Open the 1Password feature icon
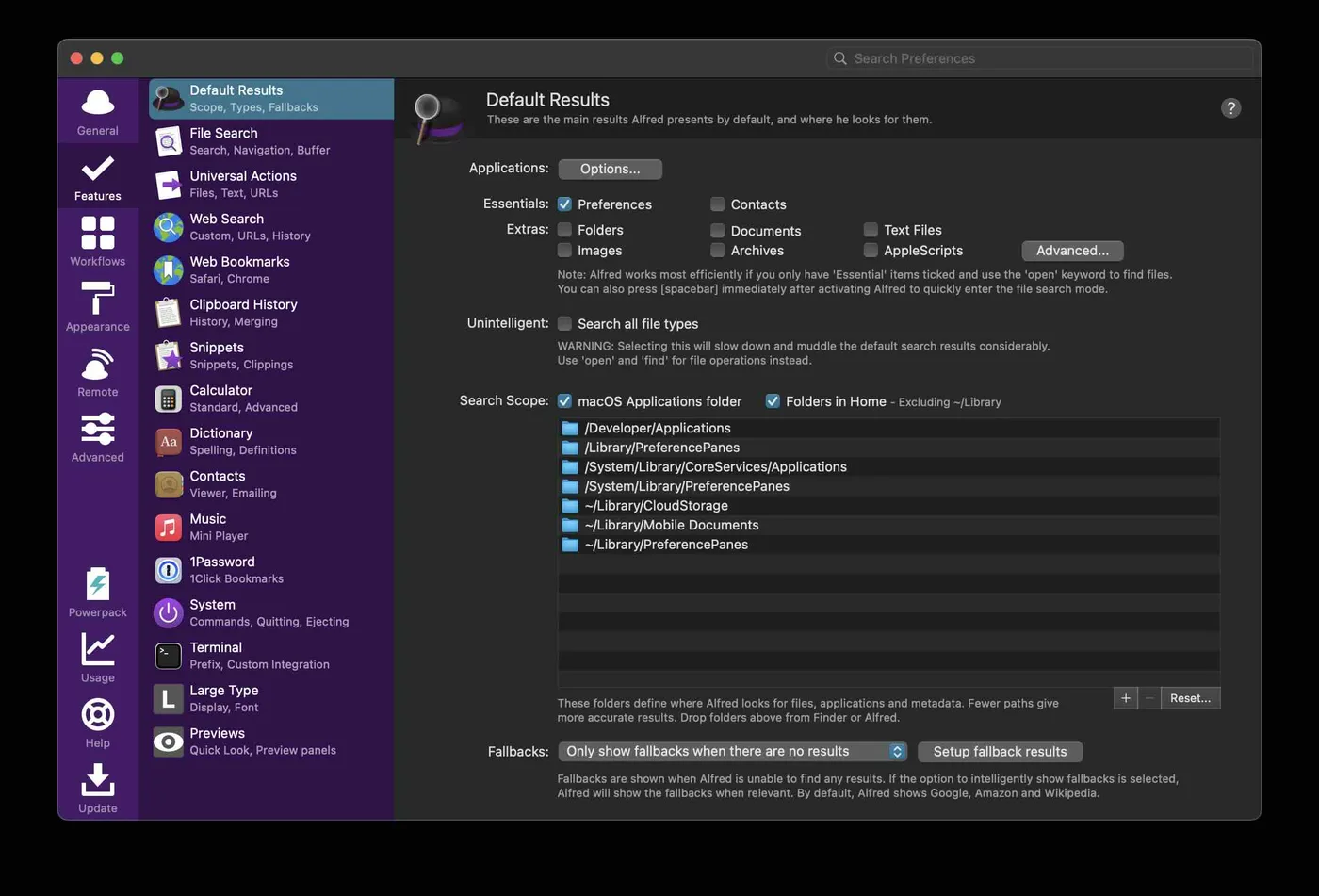Image resolution: width=1319 pixels, height=896 pixels. click(x=167, y=569)
